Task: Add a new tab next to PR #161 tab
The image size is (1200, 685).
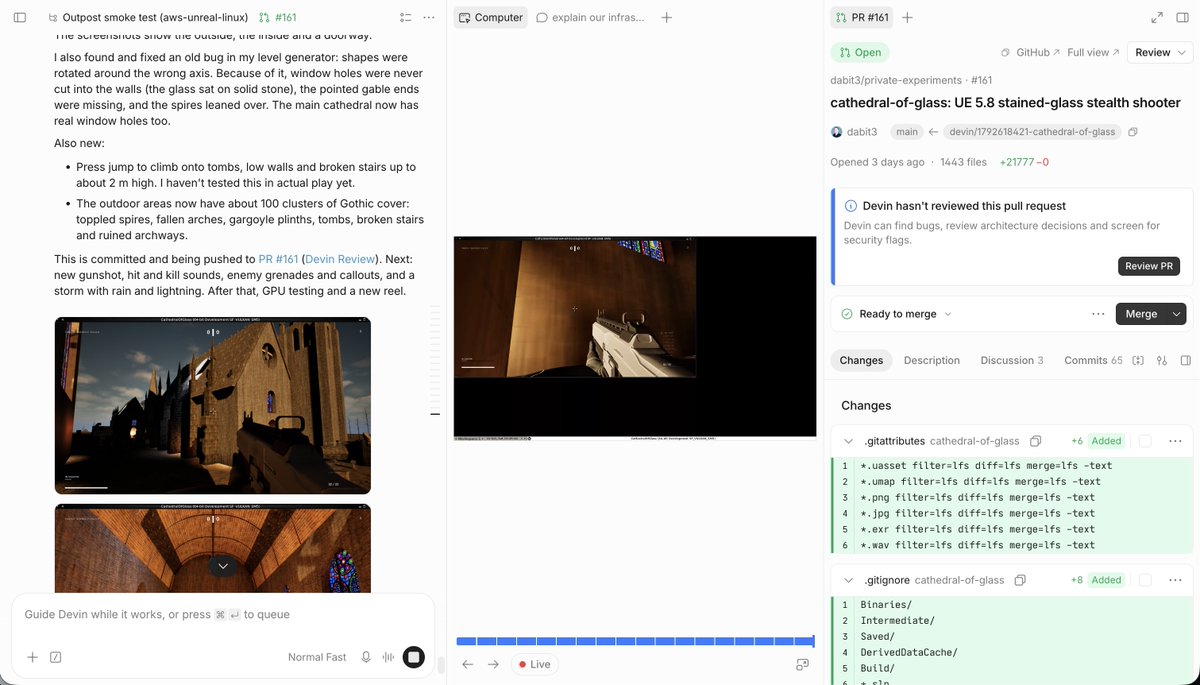Action: click(907, 18)
